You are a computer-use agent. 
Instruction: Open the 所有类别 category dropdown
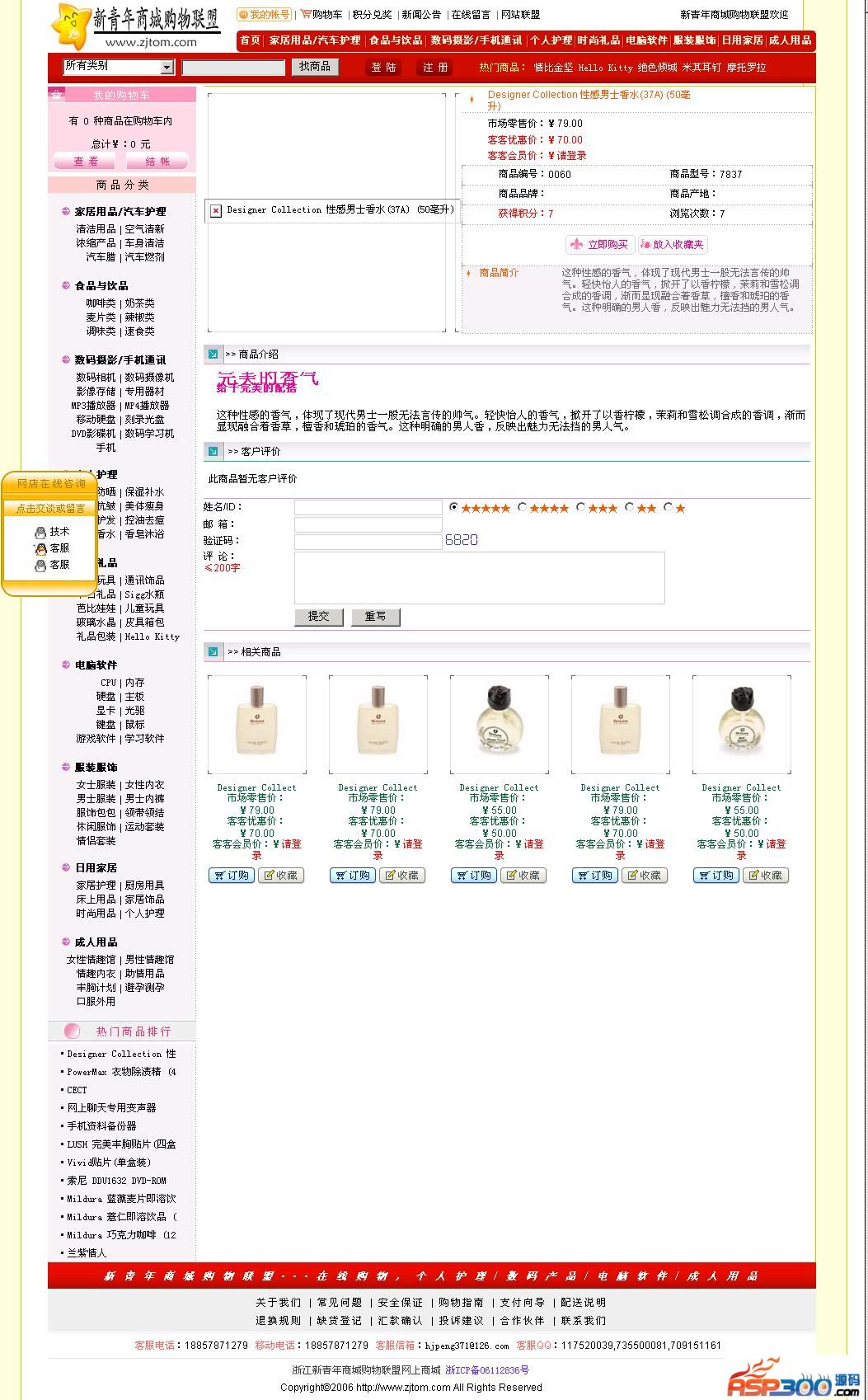tap(119, 67)
